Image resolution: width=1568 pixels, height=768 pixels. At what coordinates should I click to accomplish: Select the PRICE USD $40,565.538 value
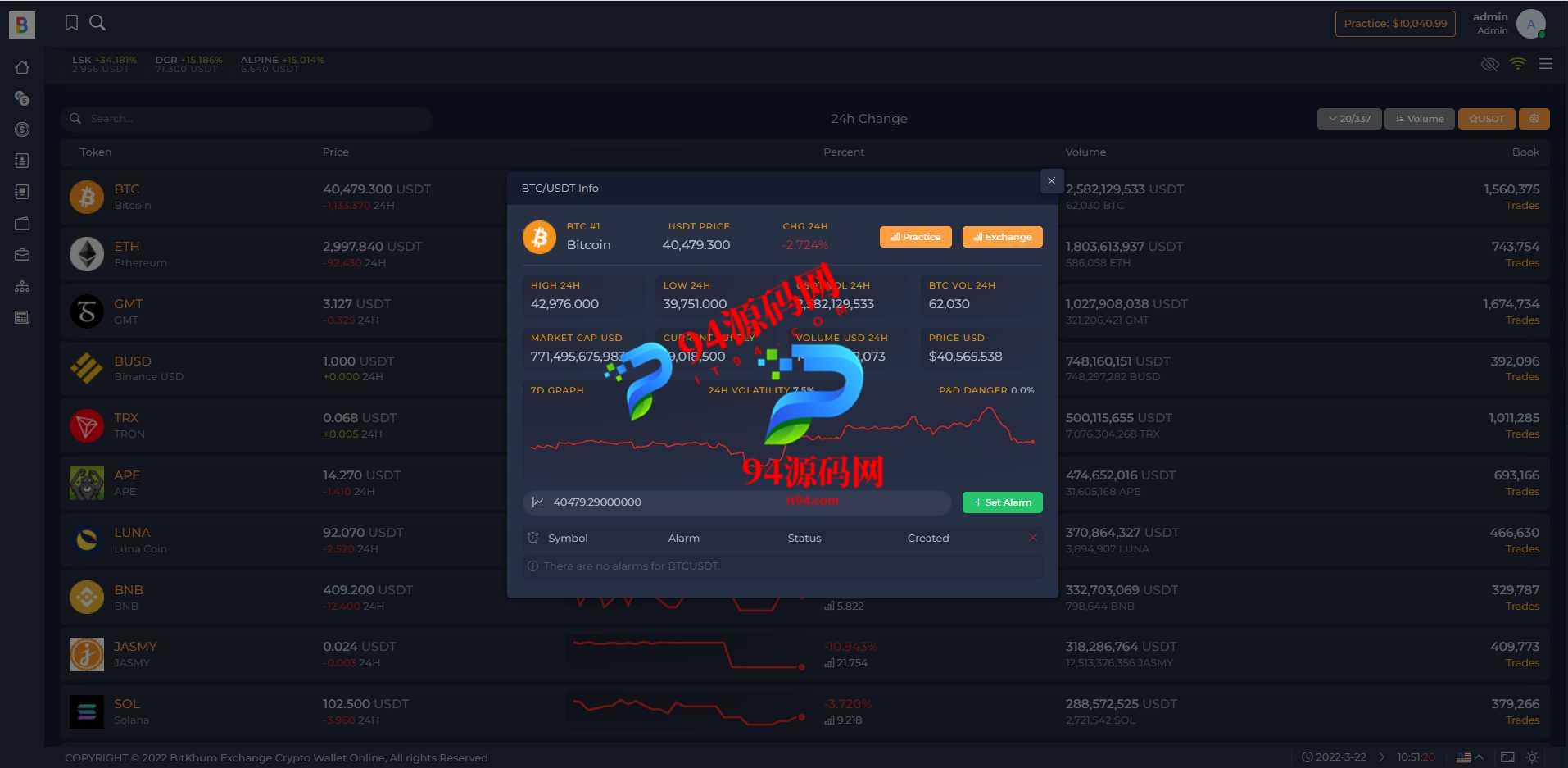click(x=965, y=357)
